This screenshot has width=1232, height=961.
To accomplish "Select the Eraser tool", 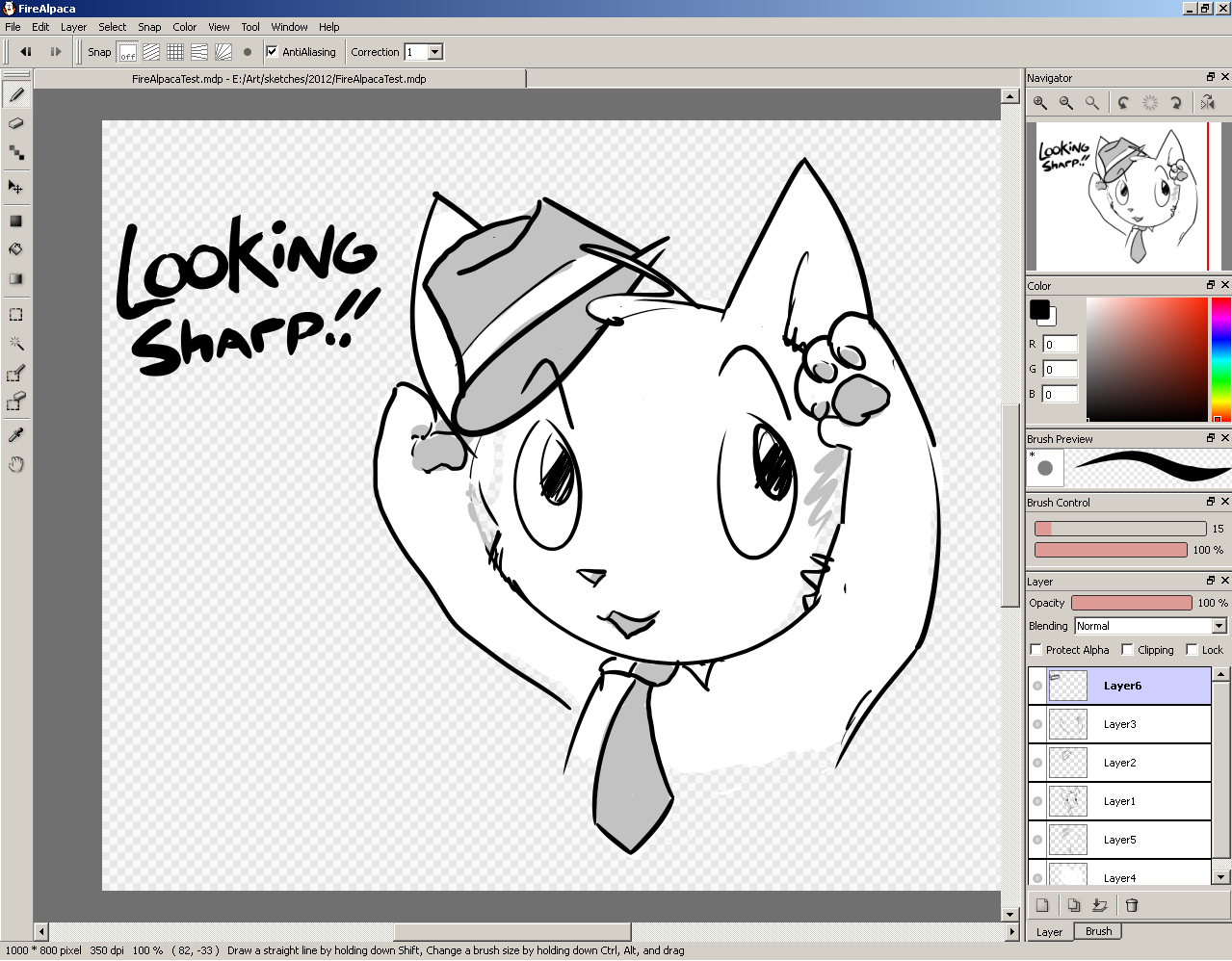I will point(16,123).
